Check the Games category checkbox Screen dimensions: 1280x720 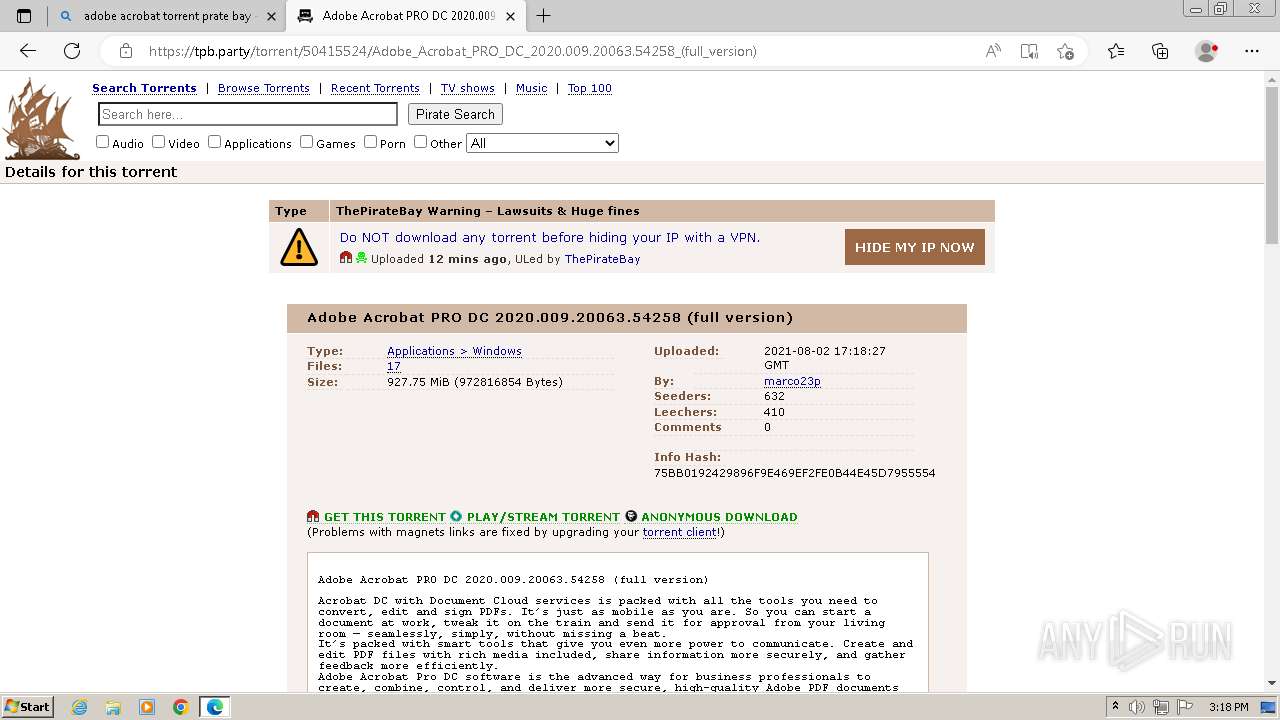[x=306, y=142]
